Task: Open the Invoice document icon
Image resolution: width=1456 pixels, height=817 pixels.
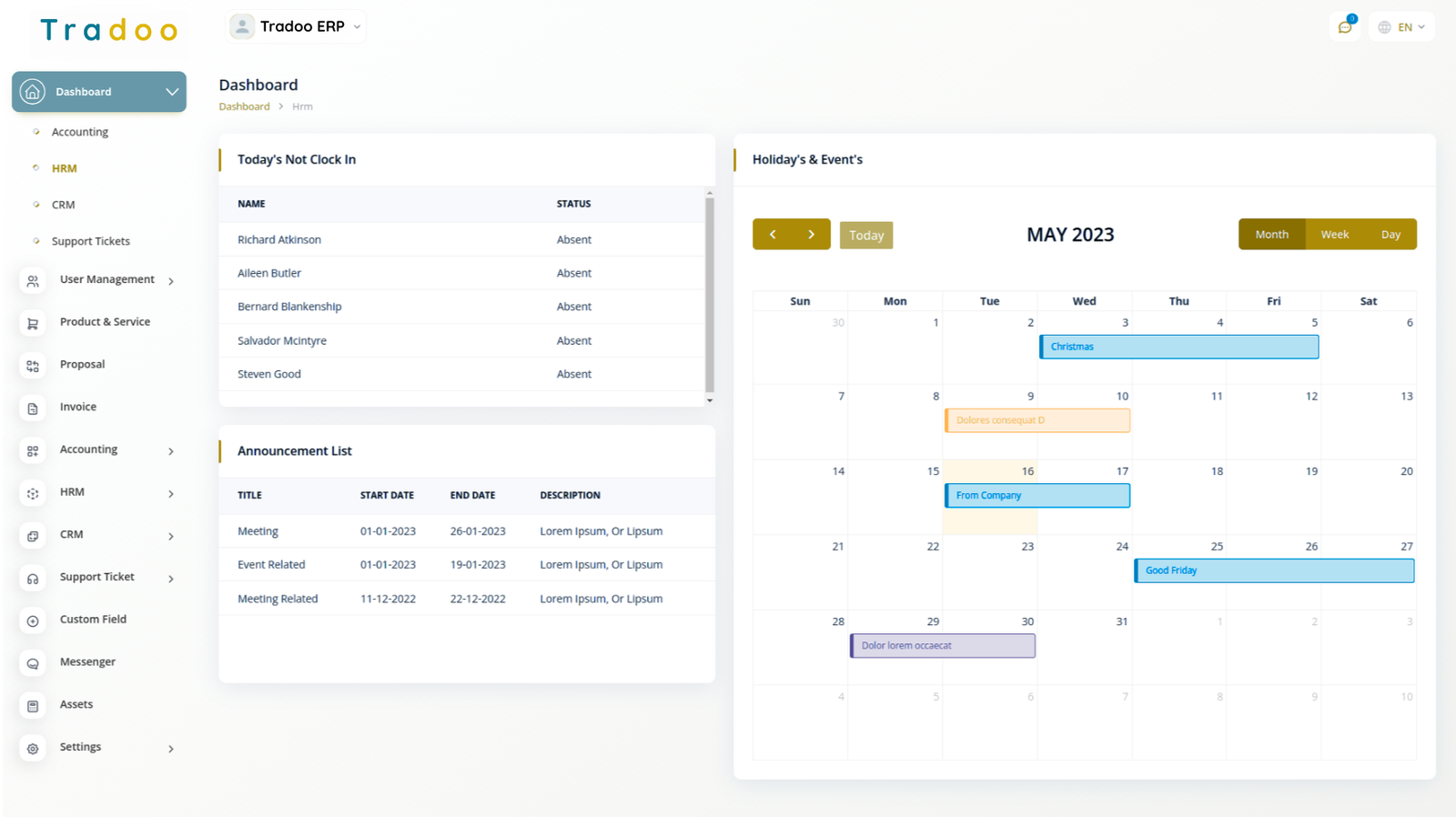Action: tap(33, 408)
